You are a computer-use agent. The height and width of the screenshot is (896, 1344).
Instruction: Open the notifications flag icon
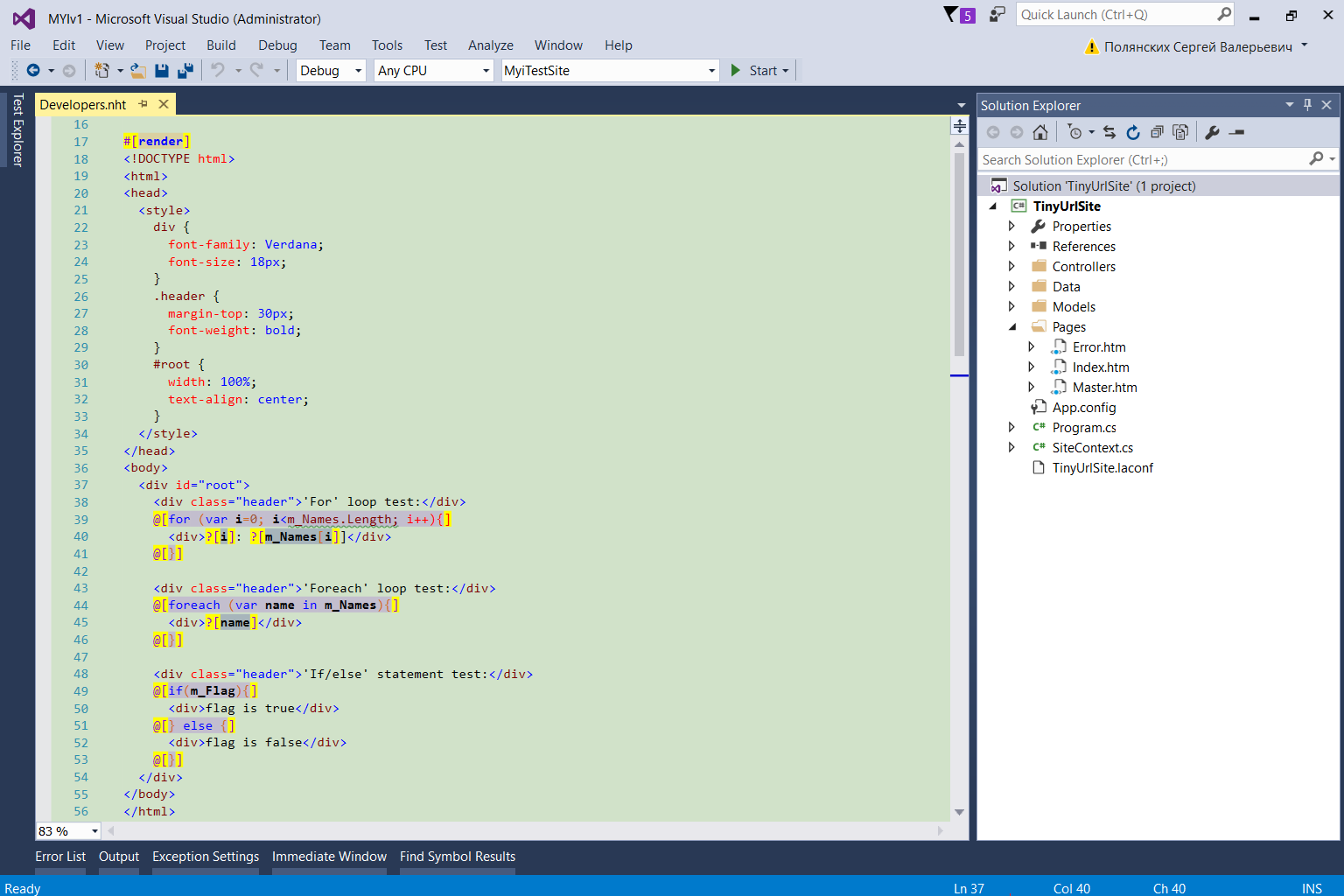[951, 14]
